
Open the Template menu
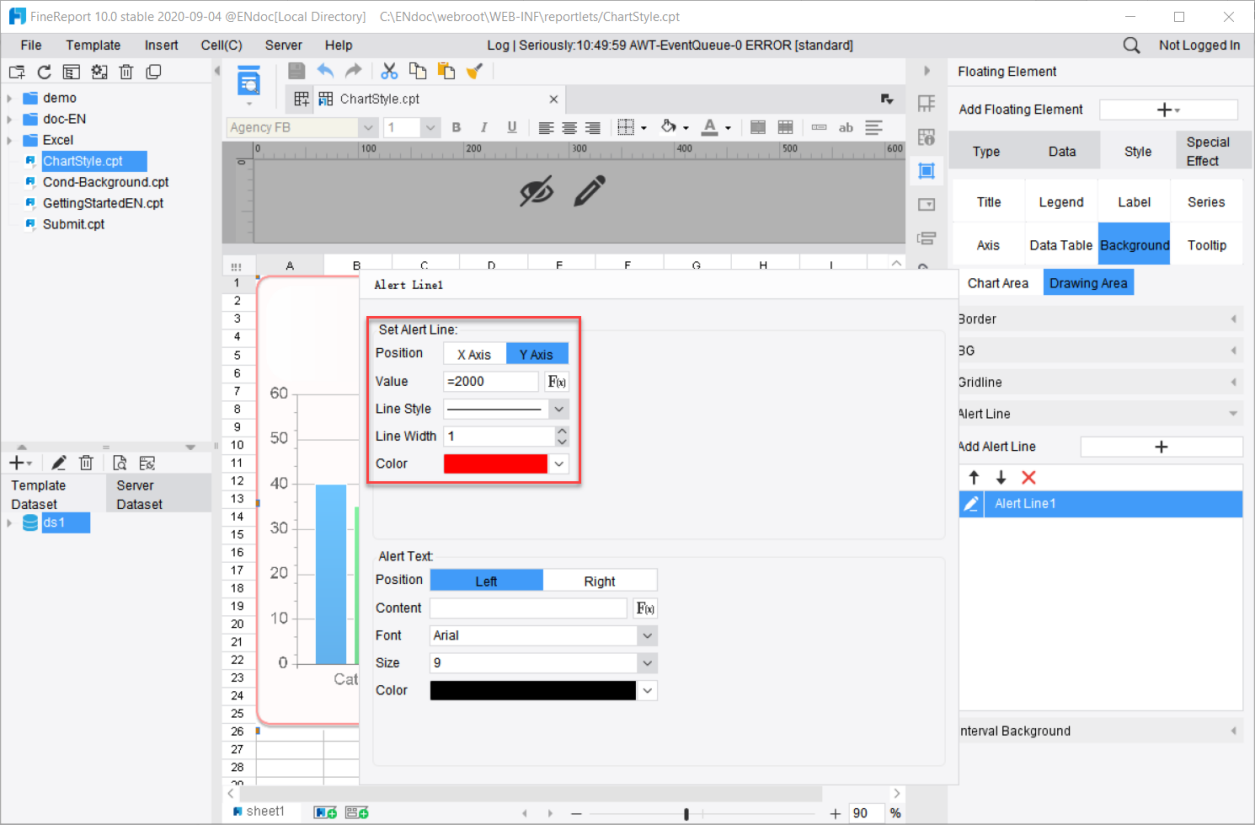pos(93,45)
